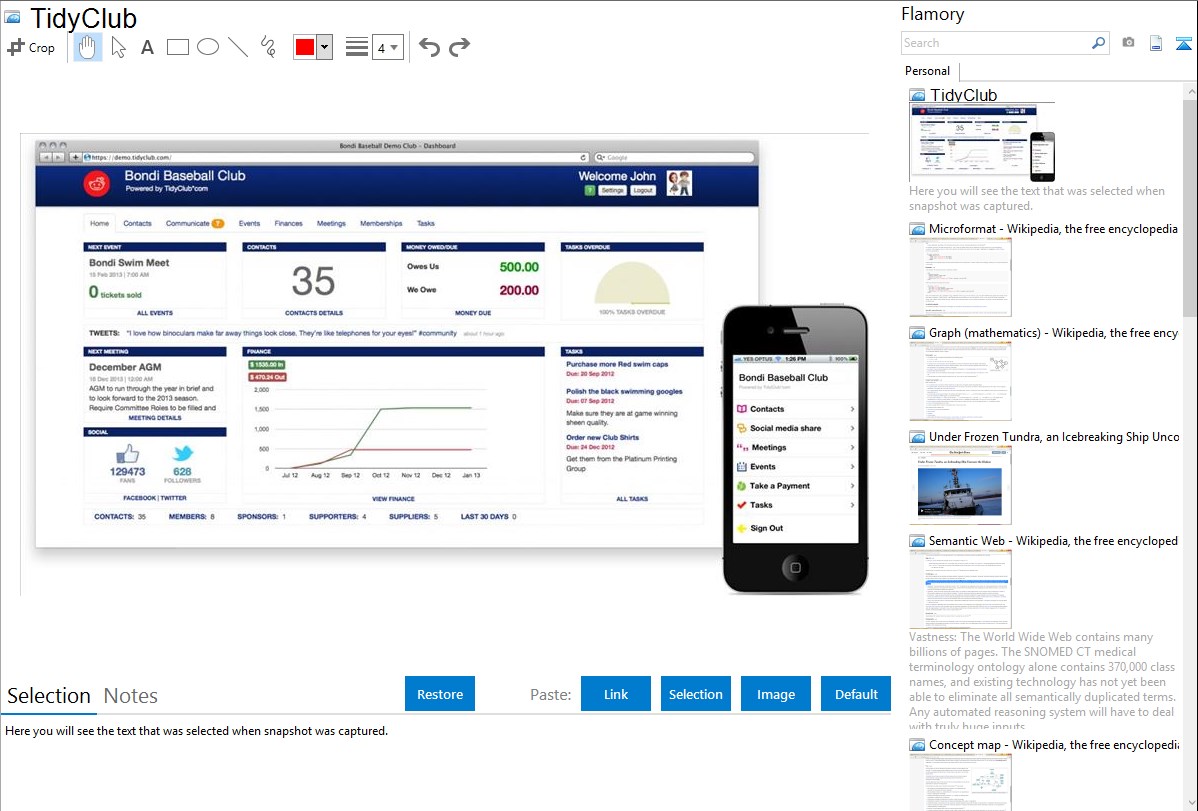
Task: Switch to the Selection tab
Action: (49, 696)
